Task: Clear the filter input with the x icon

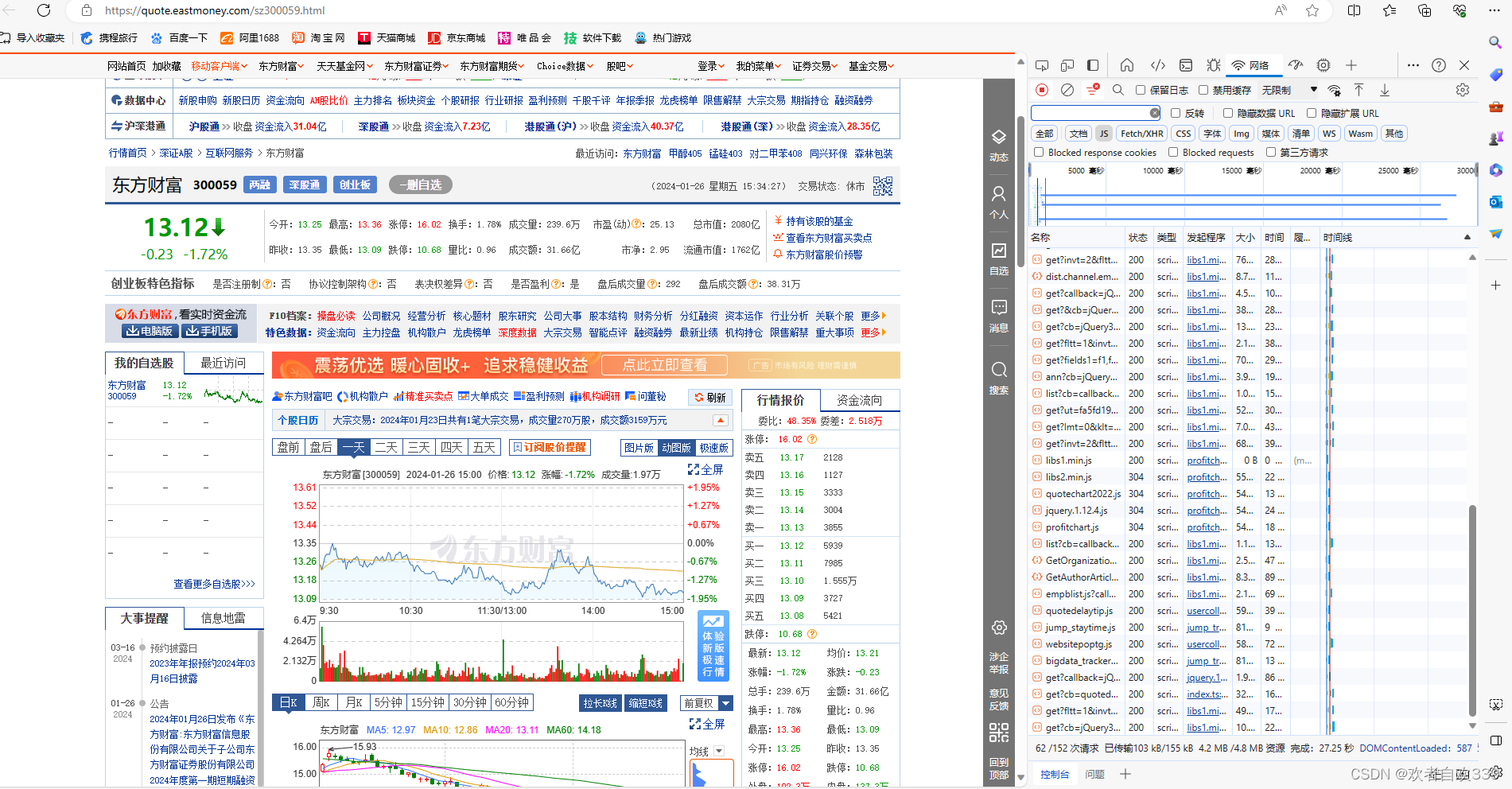Action: pos(1155,113)
